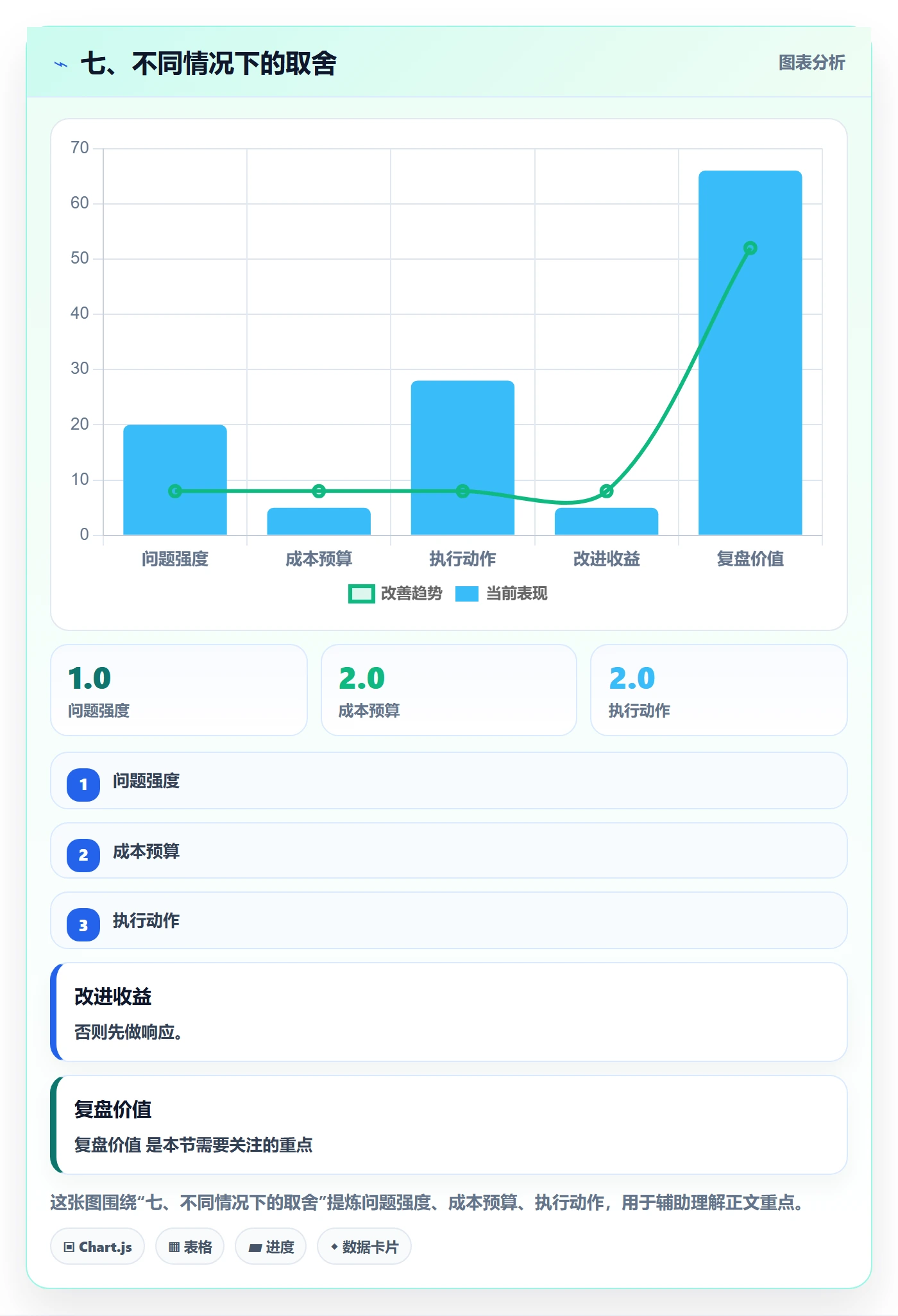Select the tall 复盘价值 bar

(x=750, y=353)
